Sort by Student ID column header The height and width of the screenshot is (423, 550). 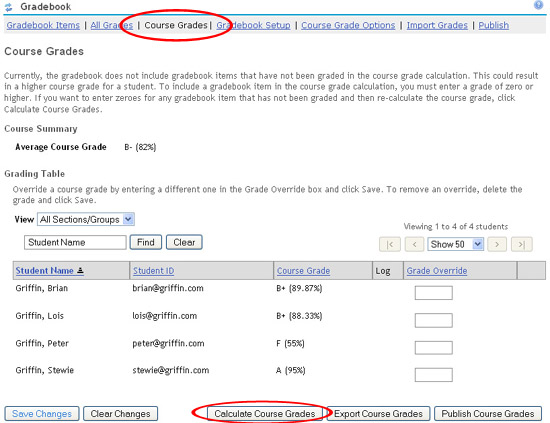pos(153,271)
